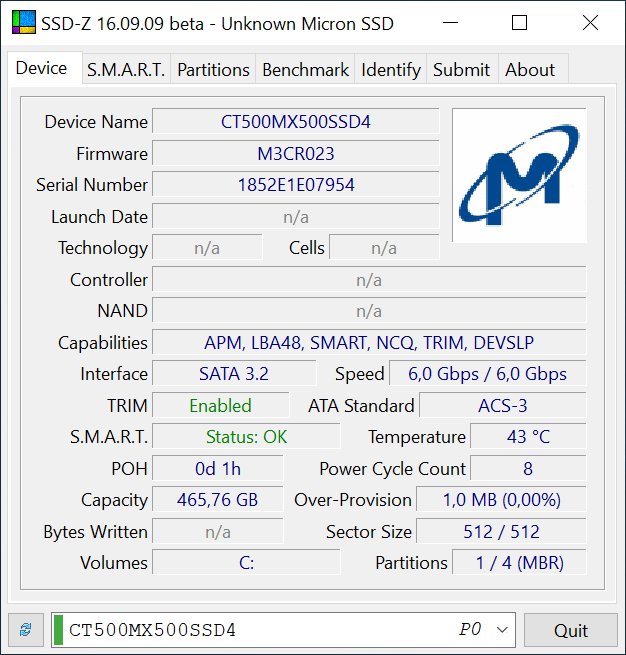Viewport: 626px width, 655px height.
Task: Maximize the SSD-Z window
Action: 519,23
